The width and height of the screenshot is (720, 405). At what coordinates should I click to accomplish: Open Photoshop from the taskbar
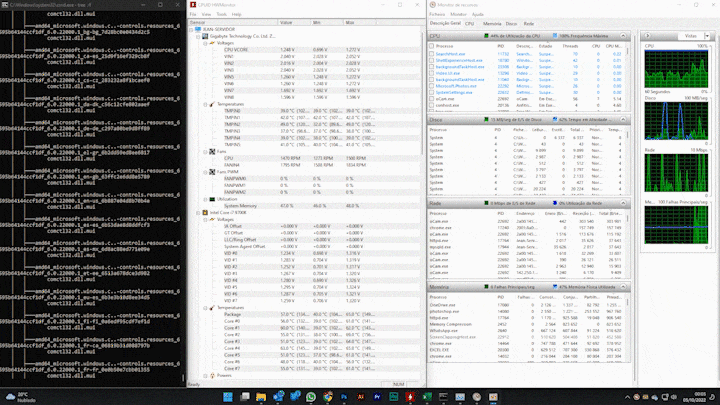(344, 397)
